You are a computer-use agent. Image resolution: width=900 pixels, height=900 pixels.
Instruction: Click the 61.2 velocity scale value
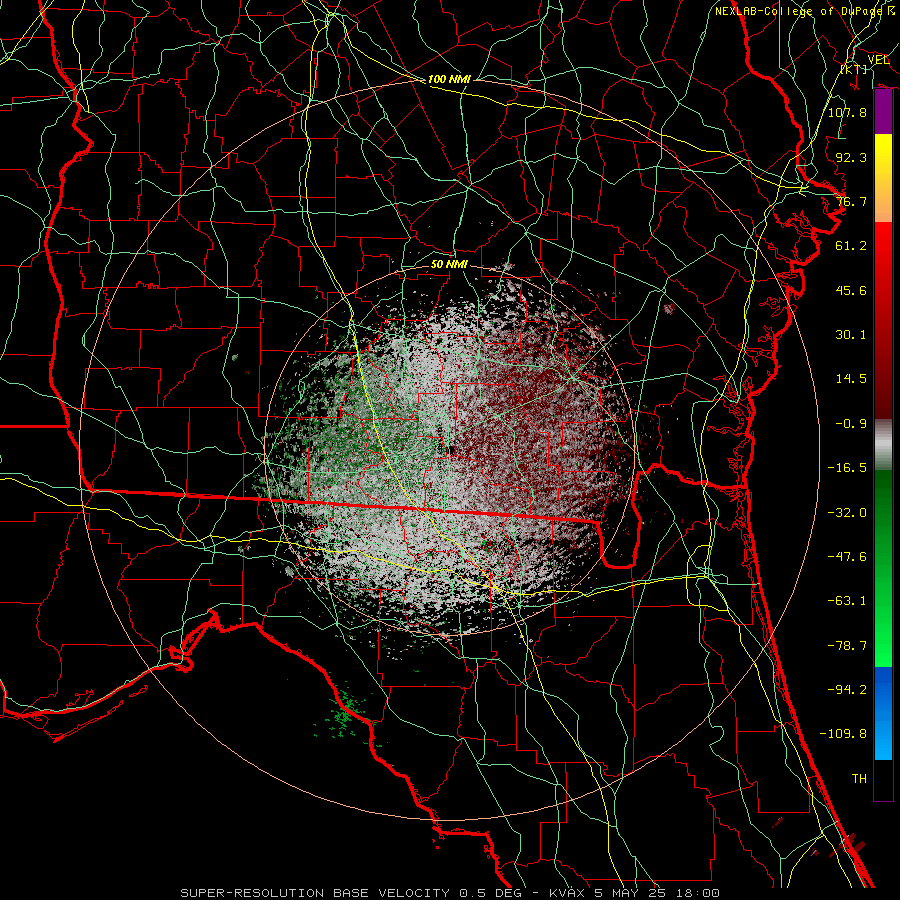(851, 246)
